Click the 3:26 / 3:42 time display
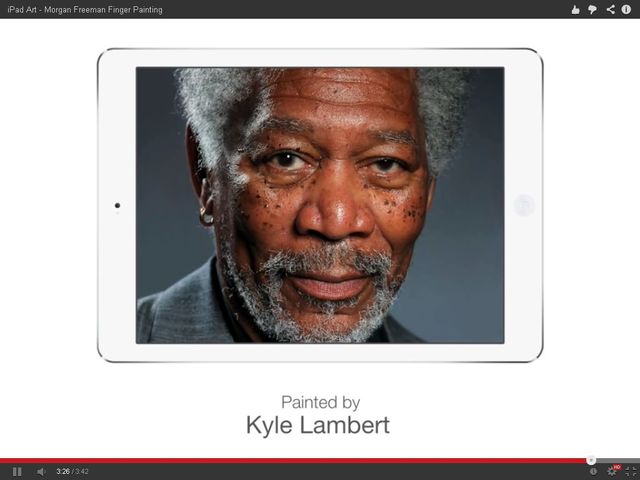Viewport: 640px width, 480px height. 72,472
